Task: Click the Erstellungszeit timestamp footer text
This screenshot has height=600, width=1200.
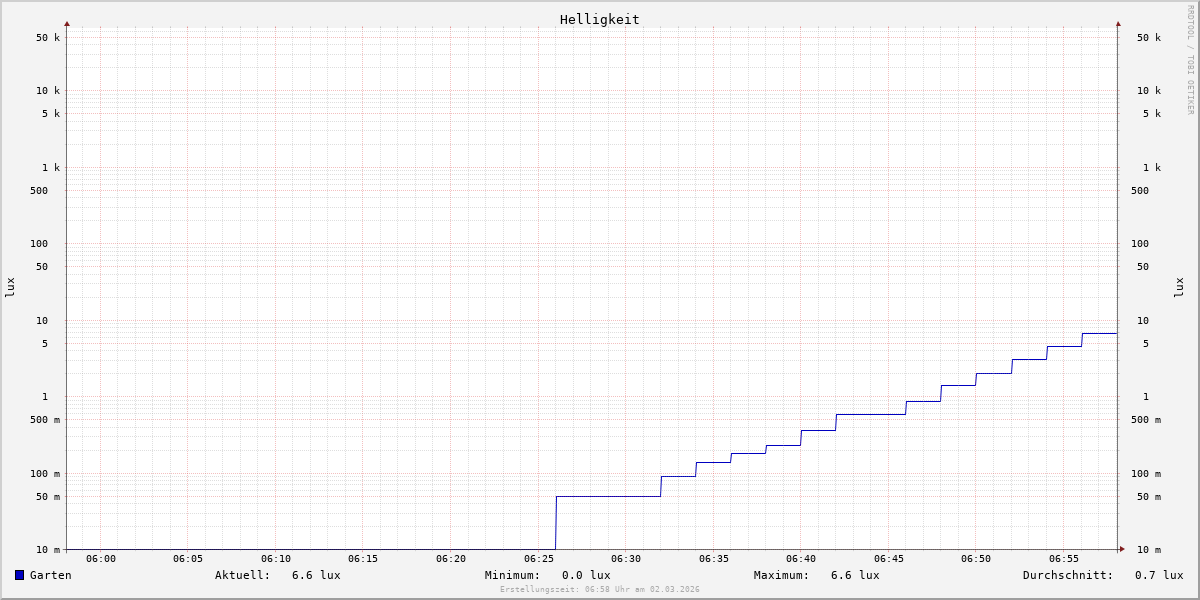Action: pos(599,590)
